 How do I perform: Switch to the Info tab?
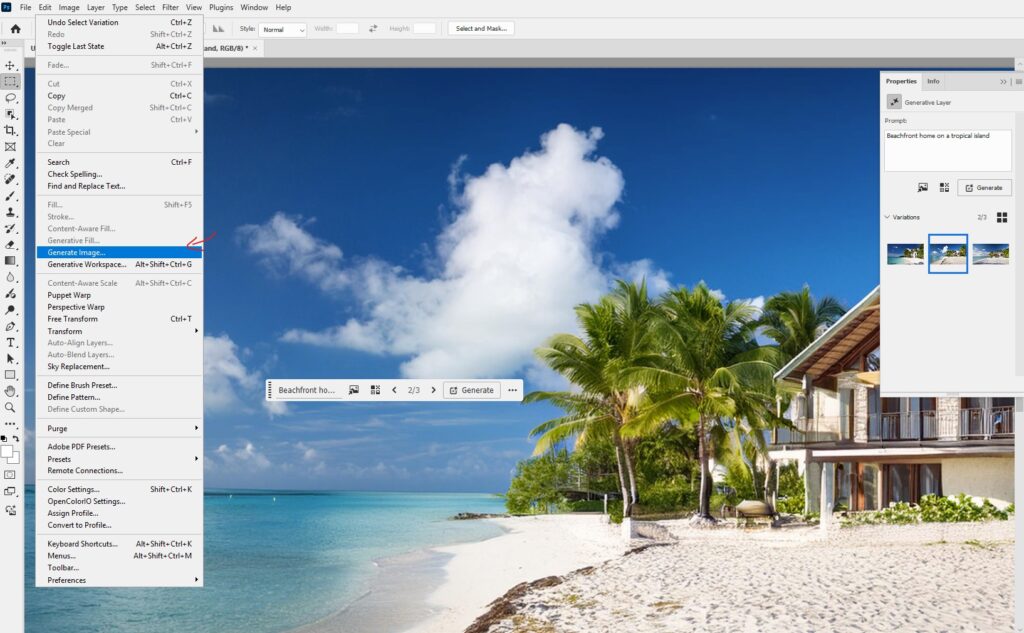pos(933,81)
